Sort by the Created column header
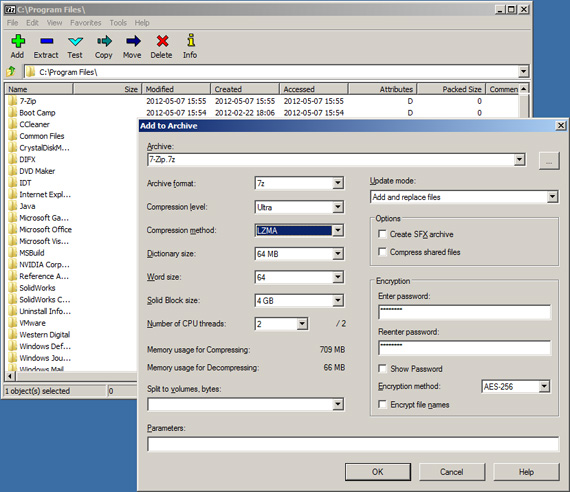The width and height of the screenshot is (570, 492). [x=245, y=89]
